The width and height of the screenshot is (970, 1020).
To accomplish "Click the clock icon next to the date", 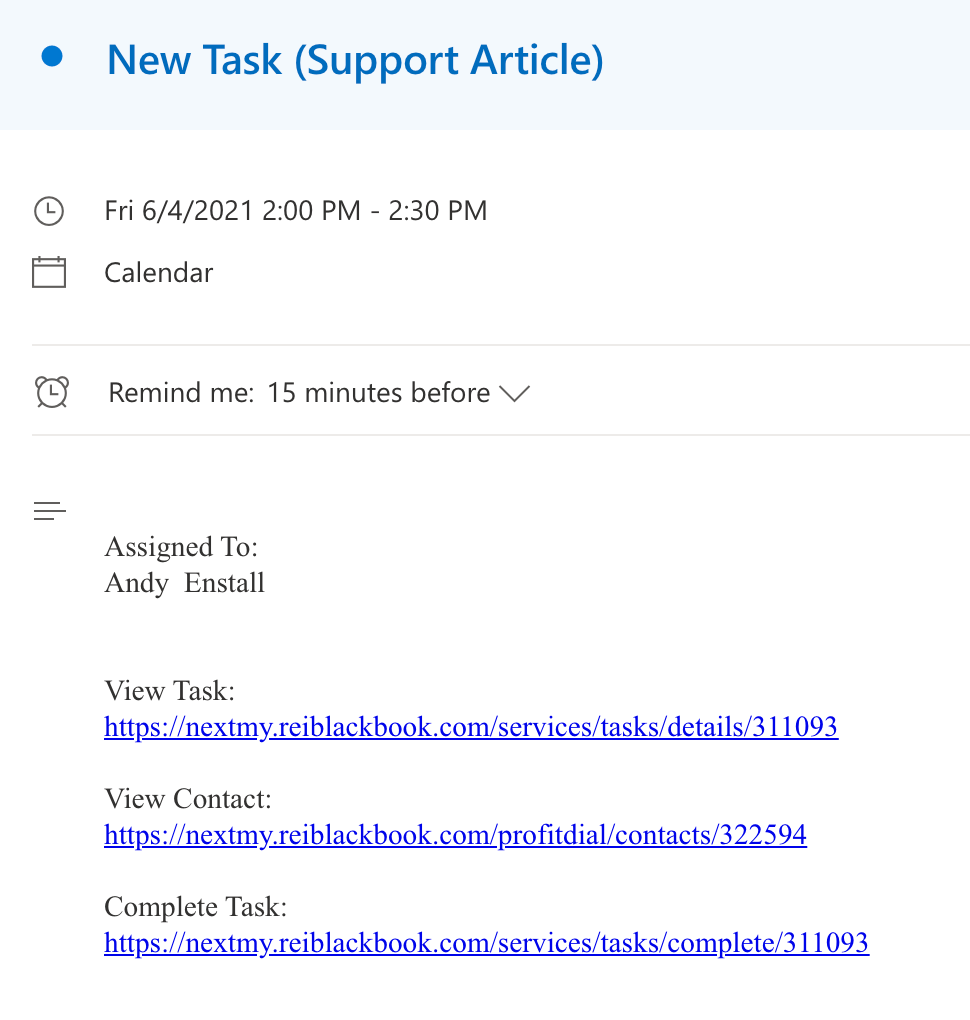I will [x=49, y=211].
